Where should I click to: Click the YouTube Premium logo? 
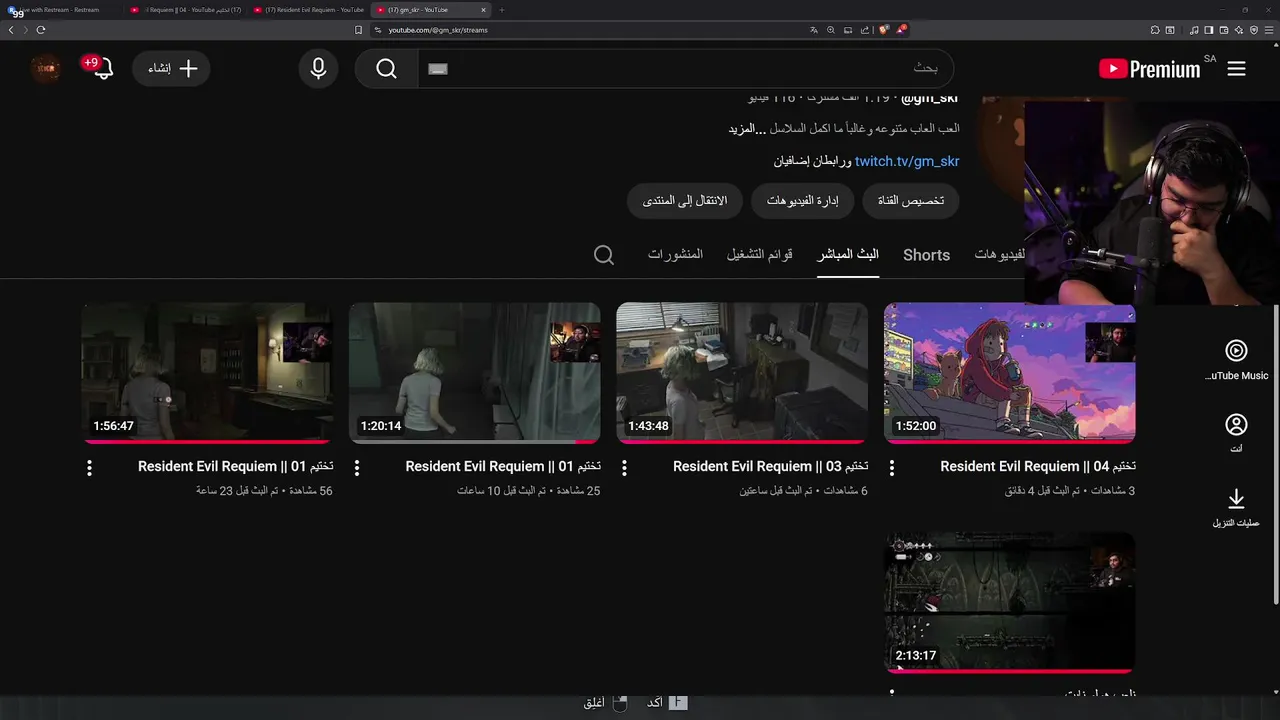click(x=1149, y=69)
